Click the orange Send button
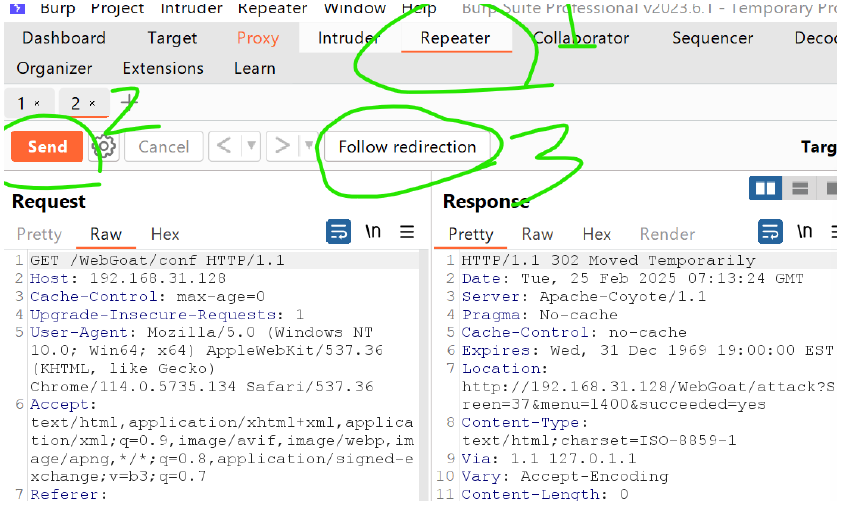 pyautogui.click(x=47, y=146)
